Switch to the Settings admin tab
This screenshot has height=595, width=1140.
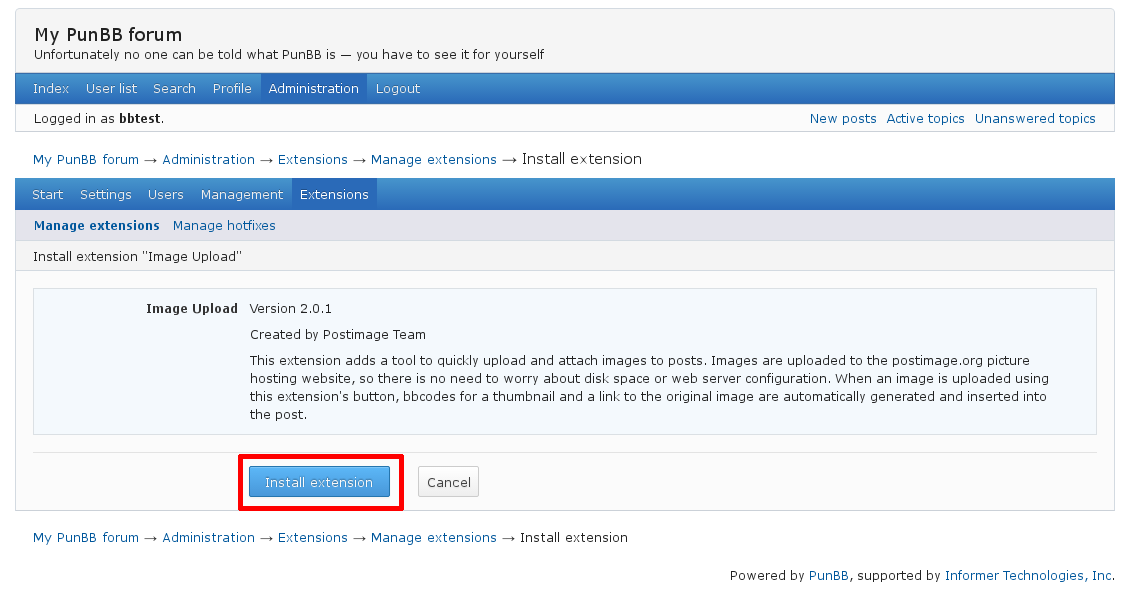105,194
